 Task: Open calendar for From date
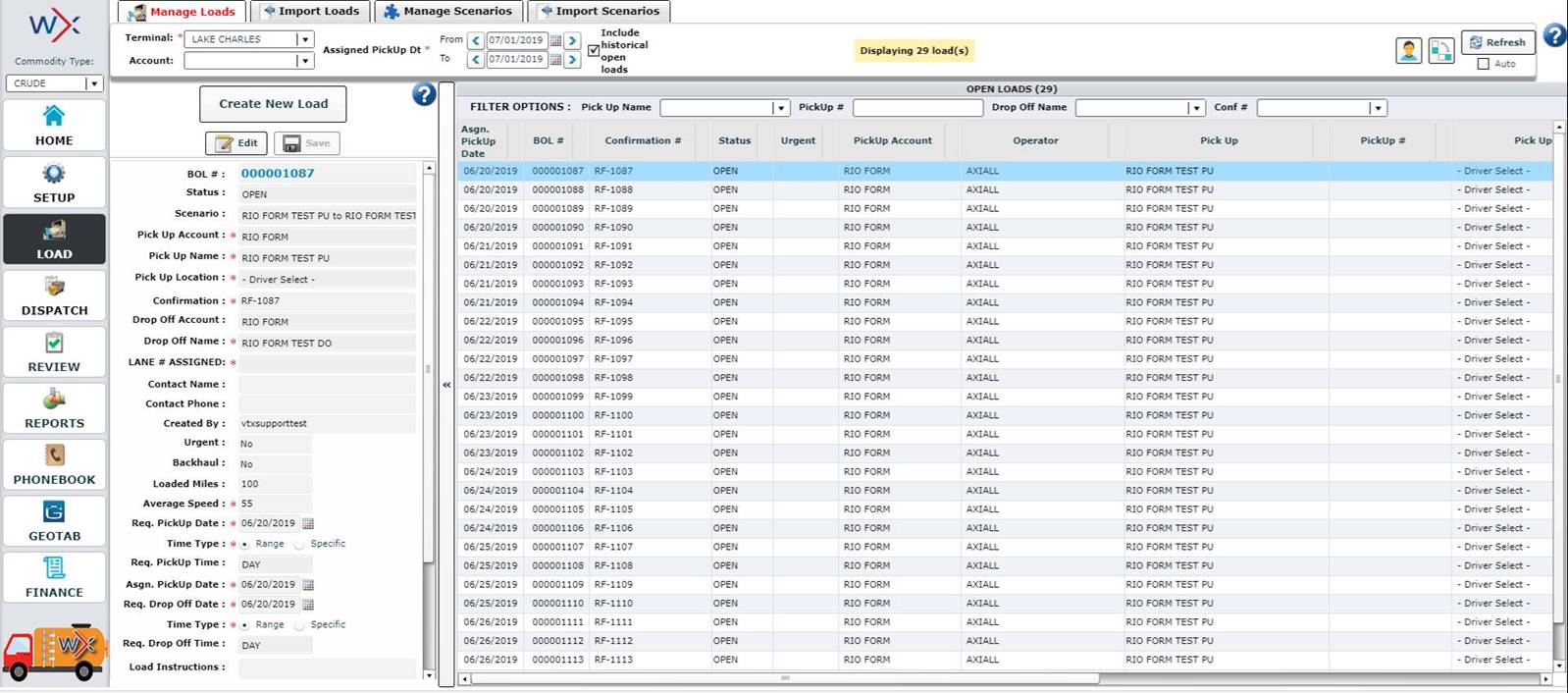[555, 40]
